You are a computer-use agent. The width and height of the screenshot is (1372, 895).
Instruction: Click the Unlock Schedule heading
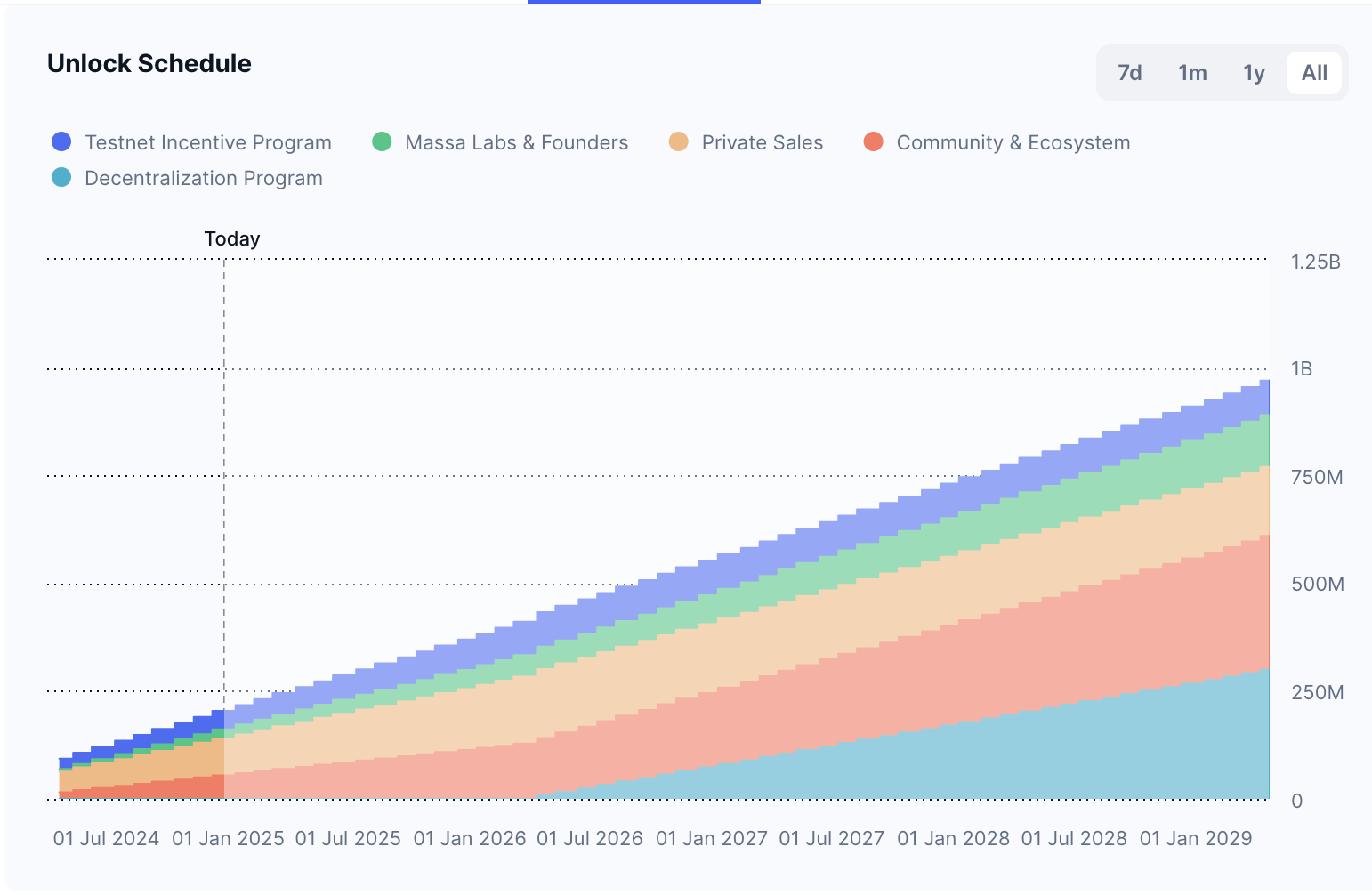tap(149, 64)
